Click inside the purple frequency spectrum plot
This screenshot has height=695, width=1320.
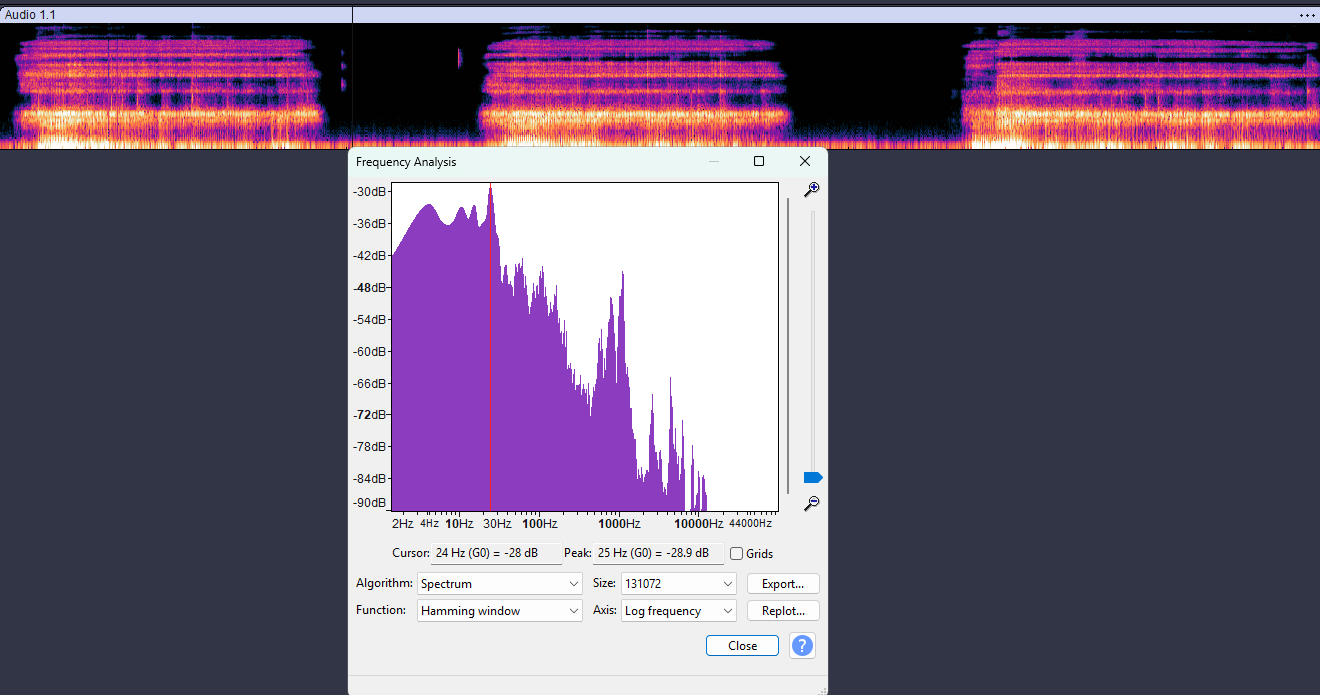point(584,347)
